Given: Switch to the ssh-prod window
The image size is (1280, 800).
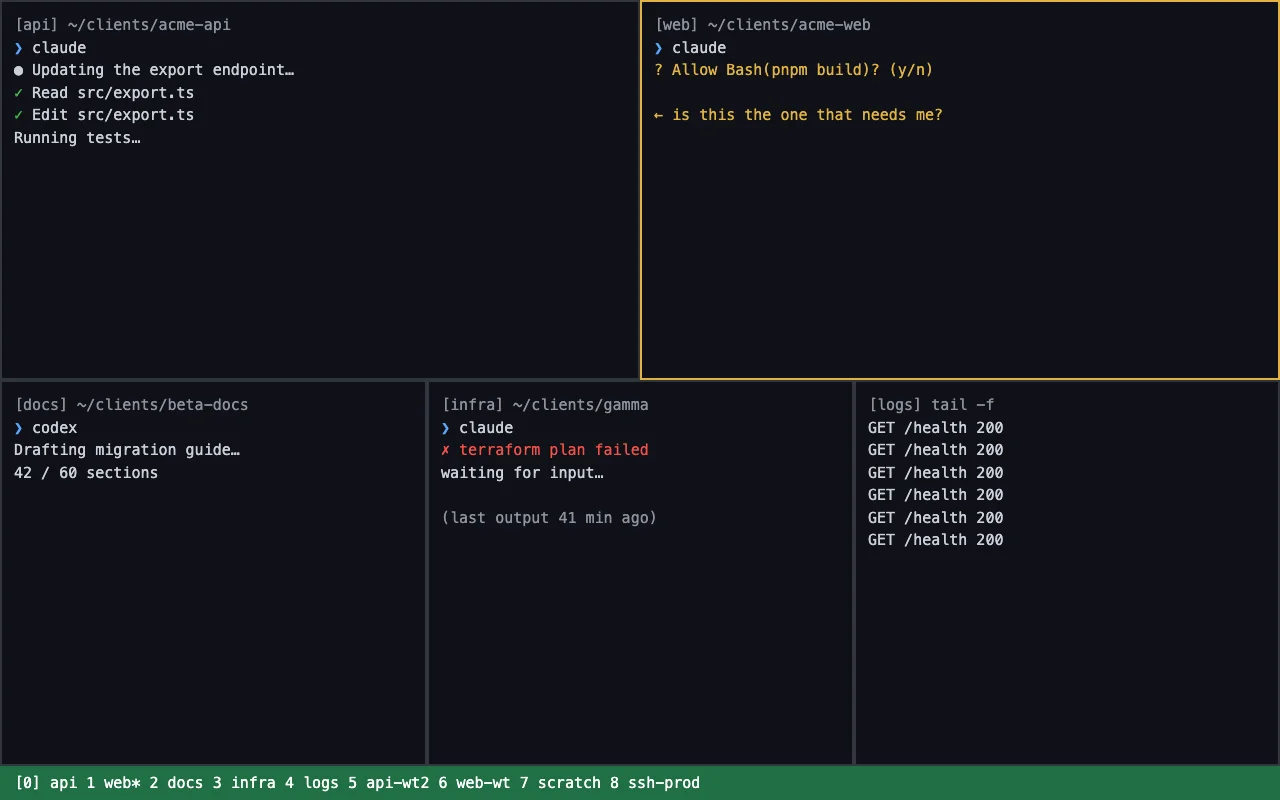Looking at the screenshot, I should [x=664, y=783].
